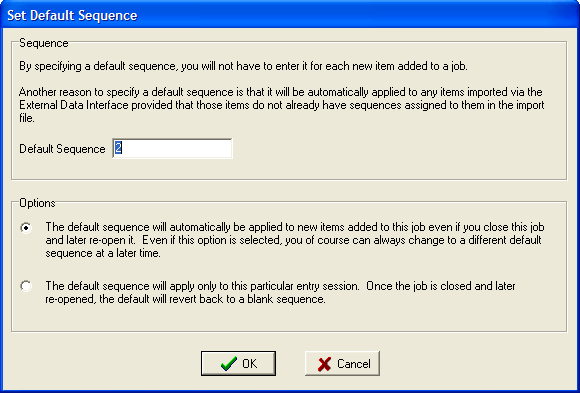Click the red X icon on Cancel
This screenshot has width=580, height=393.
[324, 364]
